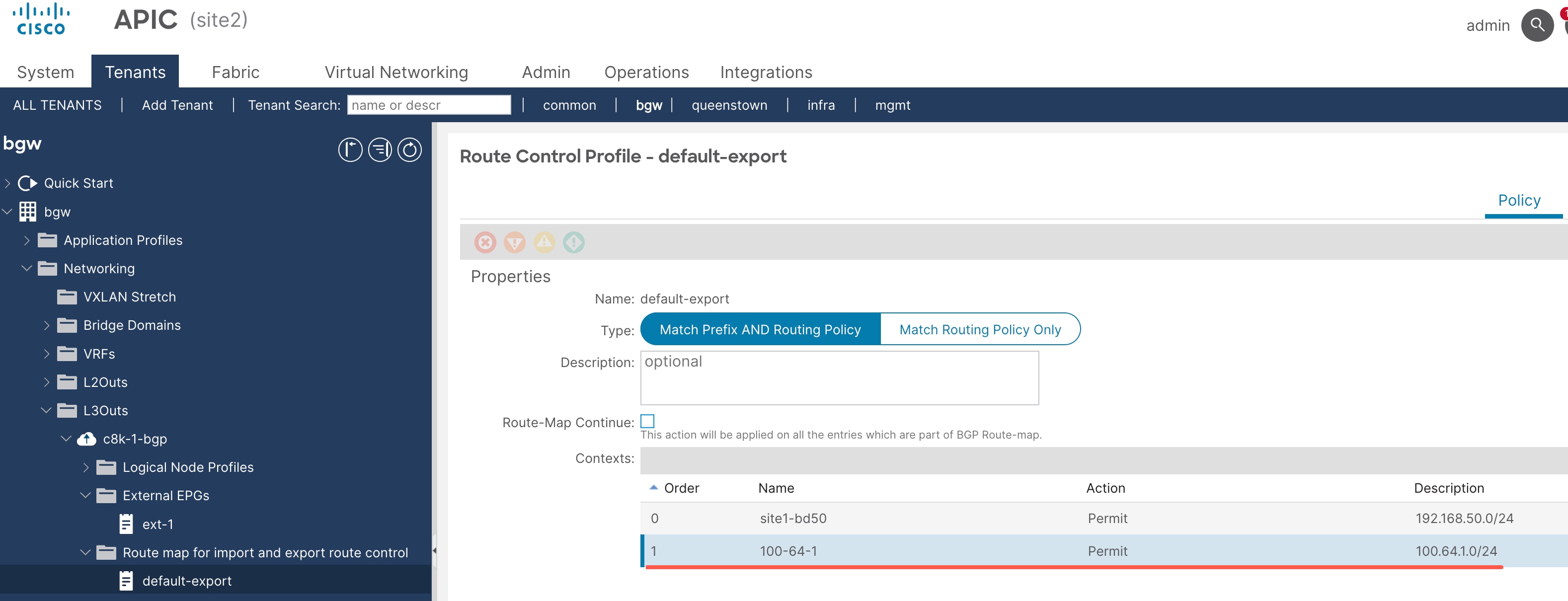1568x601 pixels.
Task: Click the Quick Start icon
Action: (27, 183)
